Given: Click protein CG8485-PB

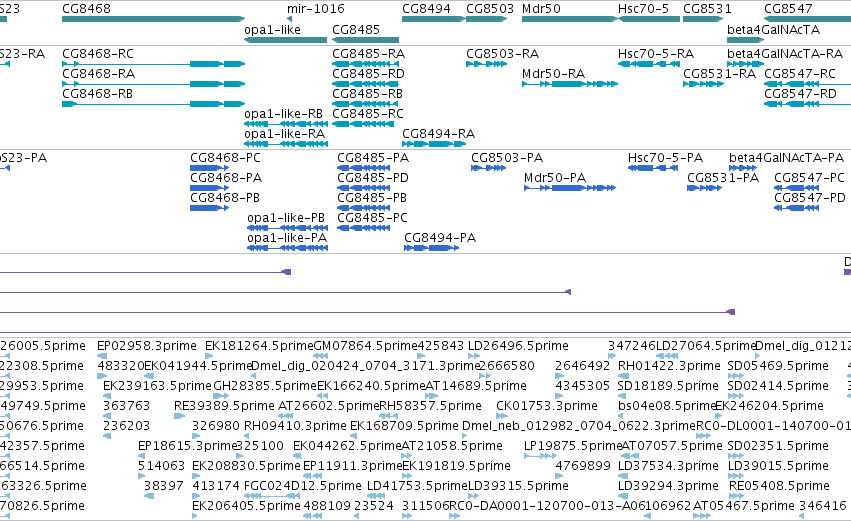Looking at the screenshot, I should pyautogui.click(x=372, y=198).
